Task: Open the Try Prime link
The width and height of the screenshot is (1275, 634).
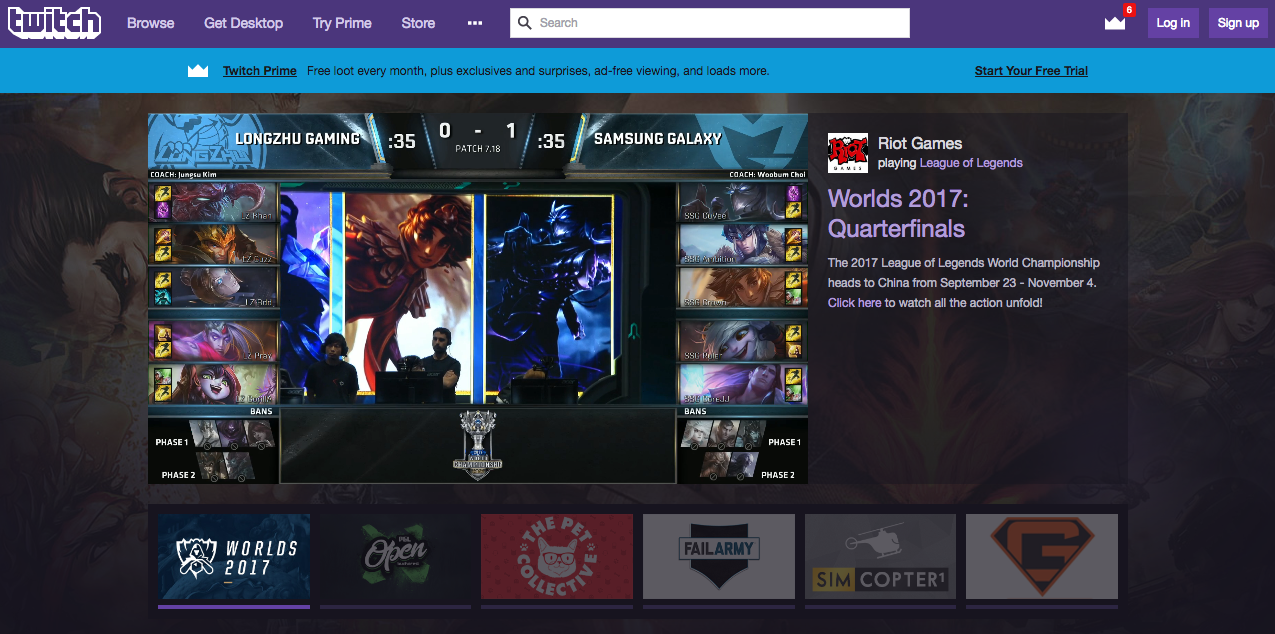Action: coord(342,23)
